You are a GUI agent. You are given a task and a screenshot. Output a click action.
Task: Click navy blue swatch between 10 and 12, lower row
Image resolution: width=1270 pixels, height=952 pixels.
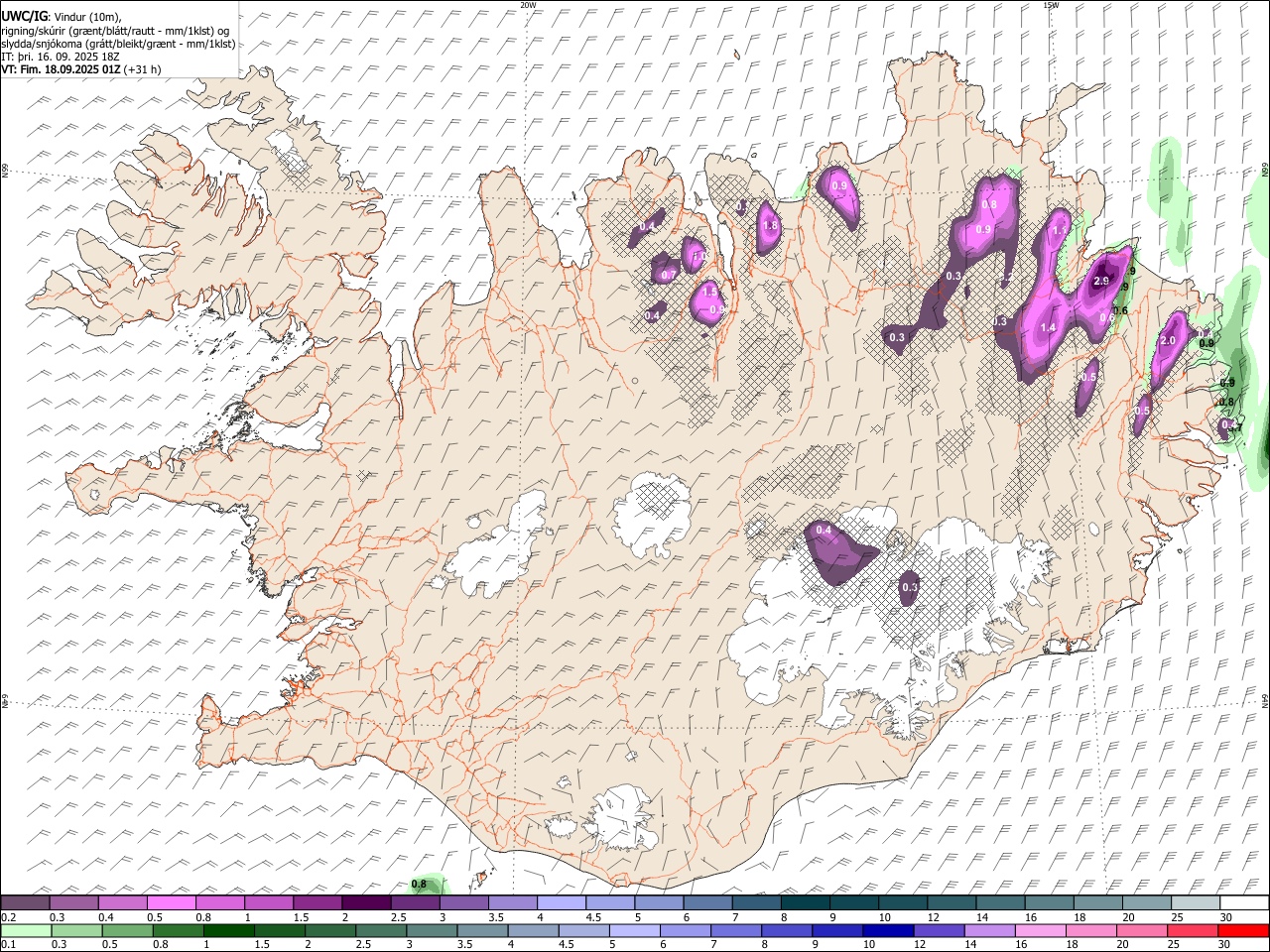[888, 931]
